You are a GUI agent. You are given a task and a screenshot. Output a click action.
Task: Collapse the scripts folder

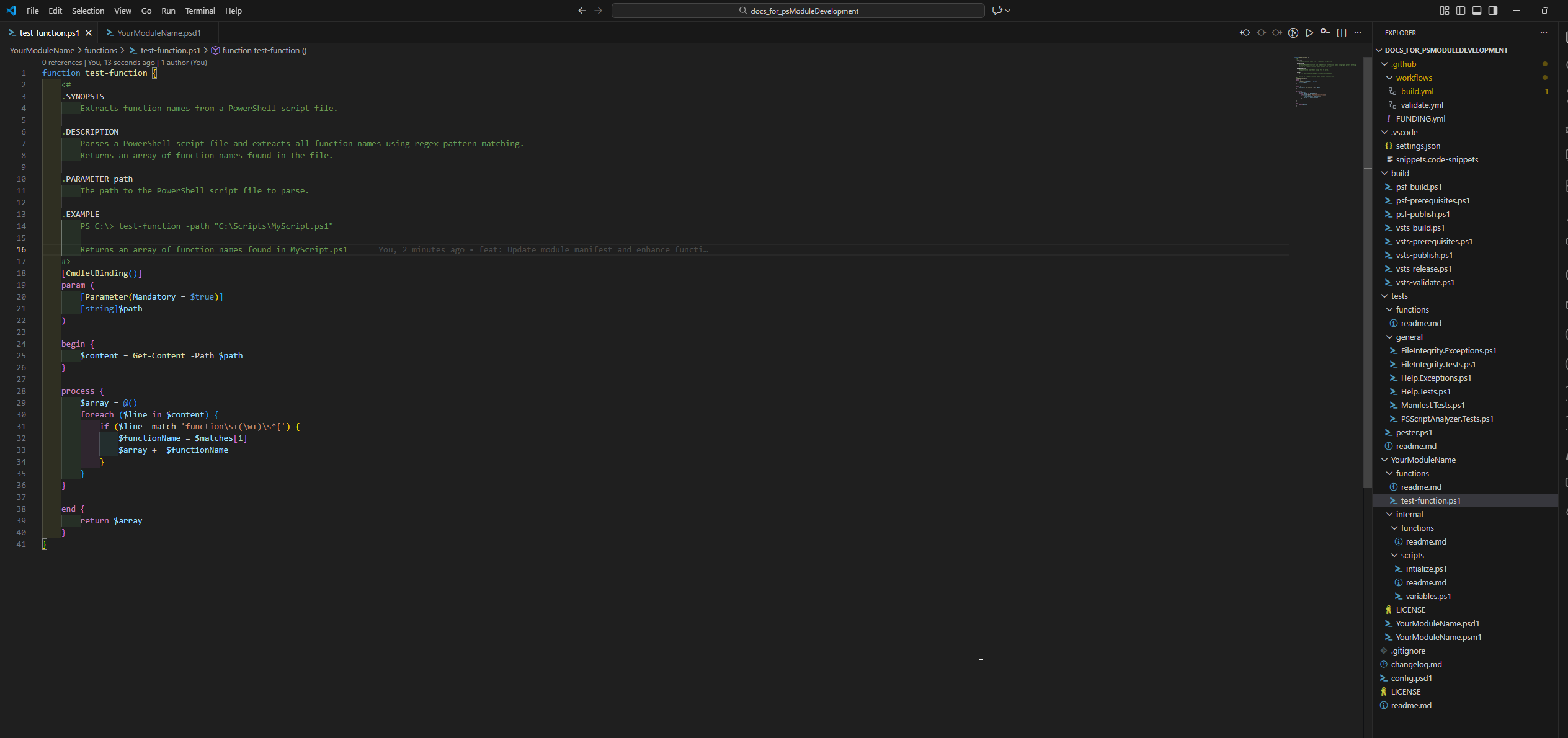[1394, 555]
